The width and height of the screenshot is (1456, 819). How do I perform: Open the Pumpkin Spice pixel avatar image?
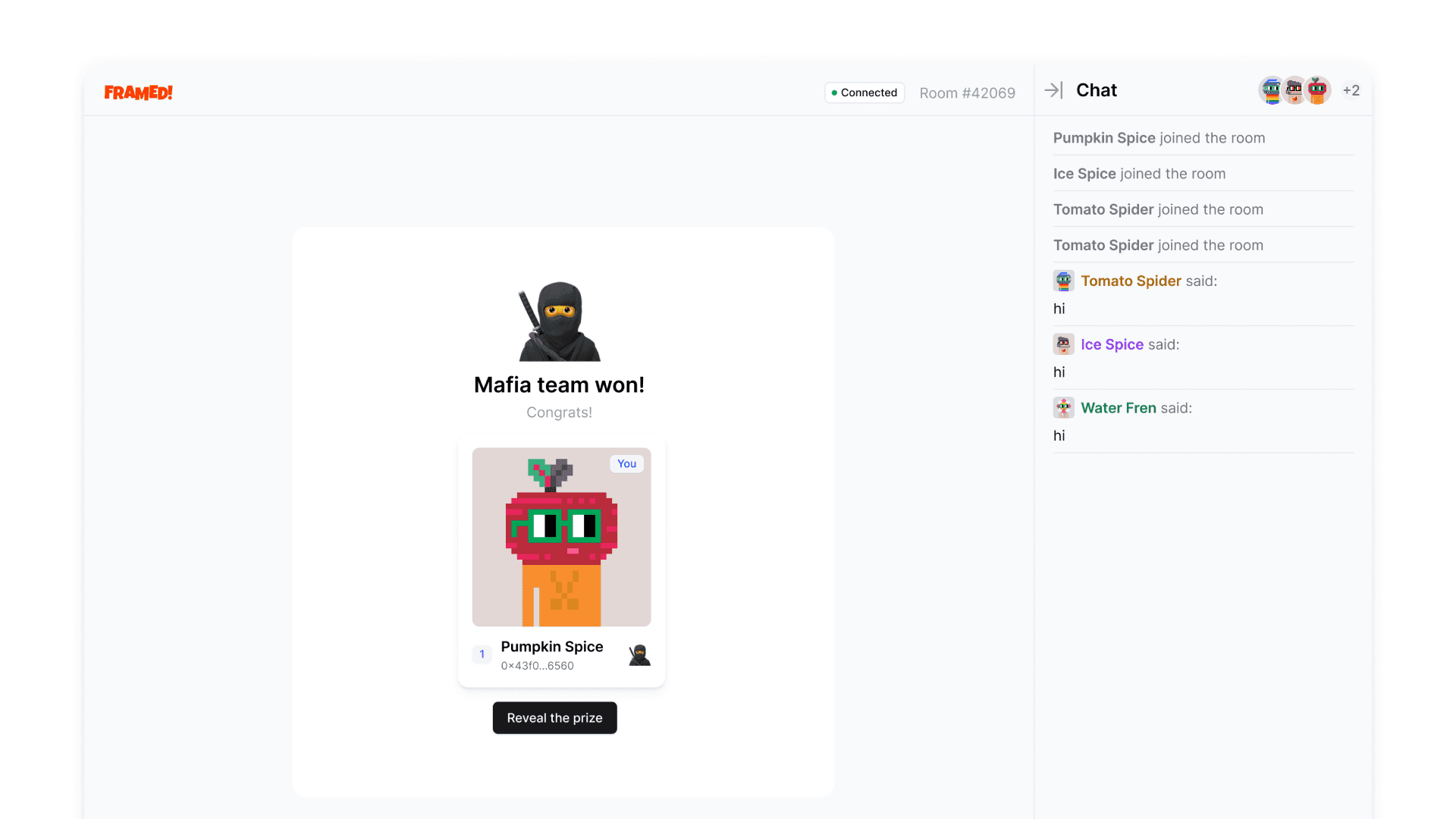pyautogui.click(x=561, y=537)
